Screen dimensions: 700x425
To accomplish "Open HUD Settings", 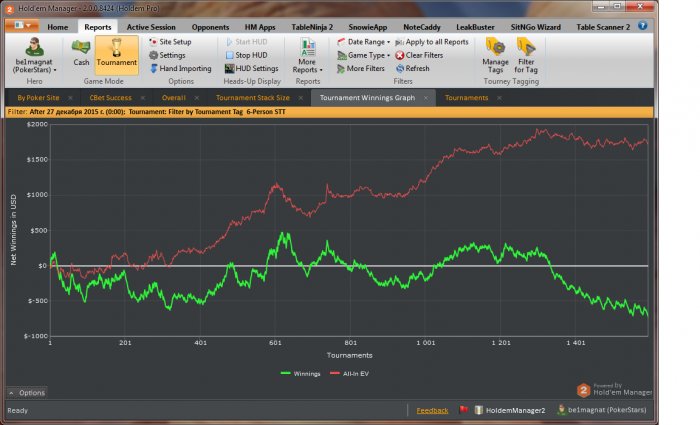I will 252,68.
